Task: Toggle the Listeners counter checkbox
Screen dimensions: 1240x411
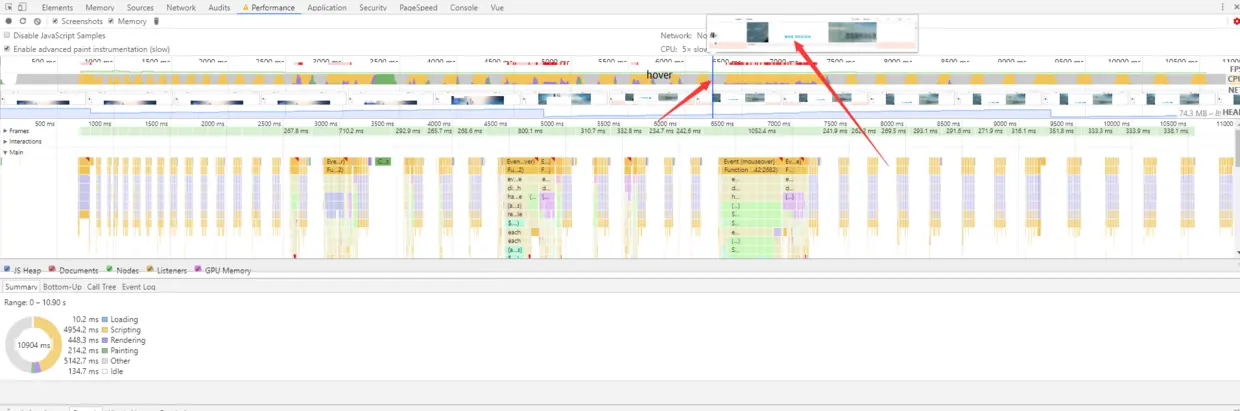Action: [150, 270]
